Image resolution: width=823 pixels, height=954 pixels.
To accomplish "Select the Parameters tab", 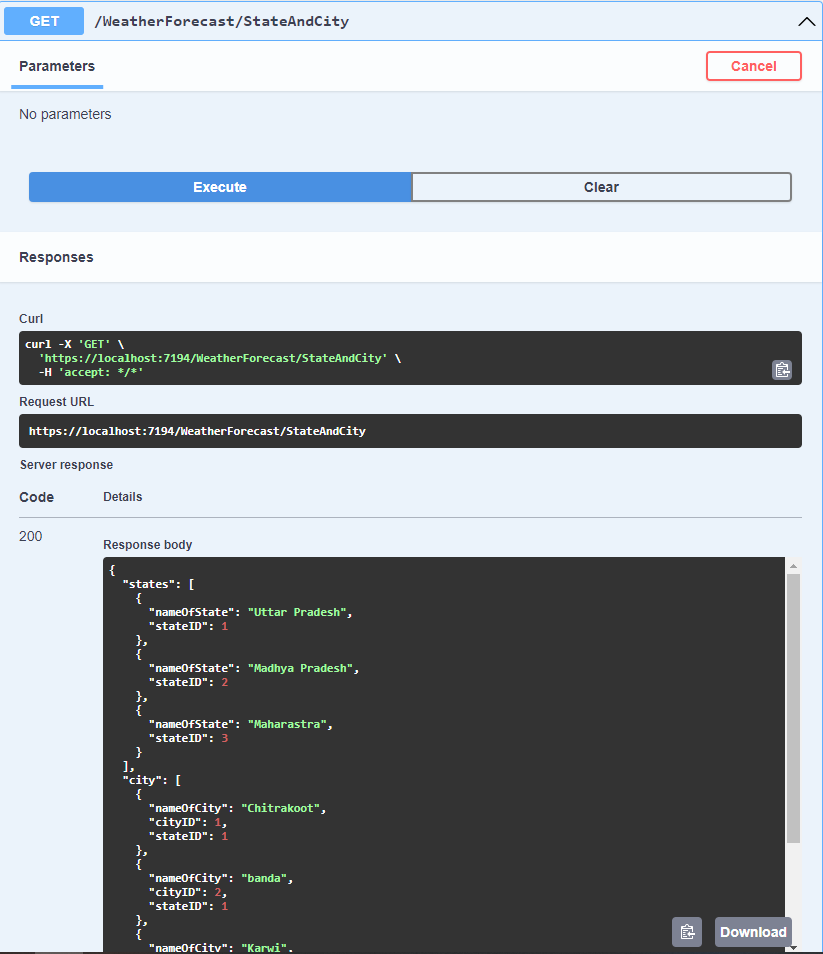I will click(57, 66).
